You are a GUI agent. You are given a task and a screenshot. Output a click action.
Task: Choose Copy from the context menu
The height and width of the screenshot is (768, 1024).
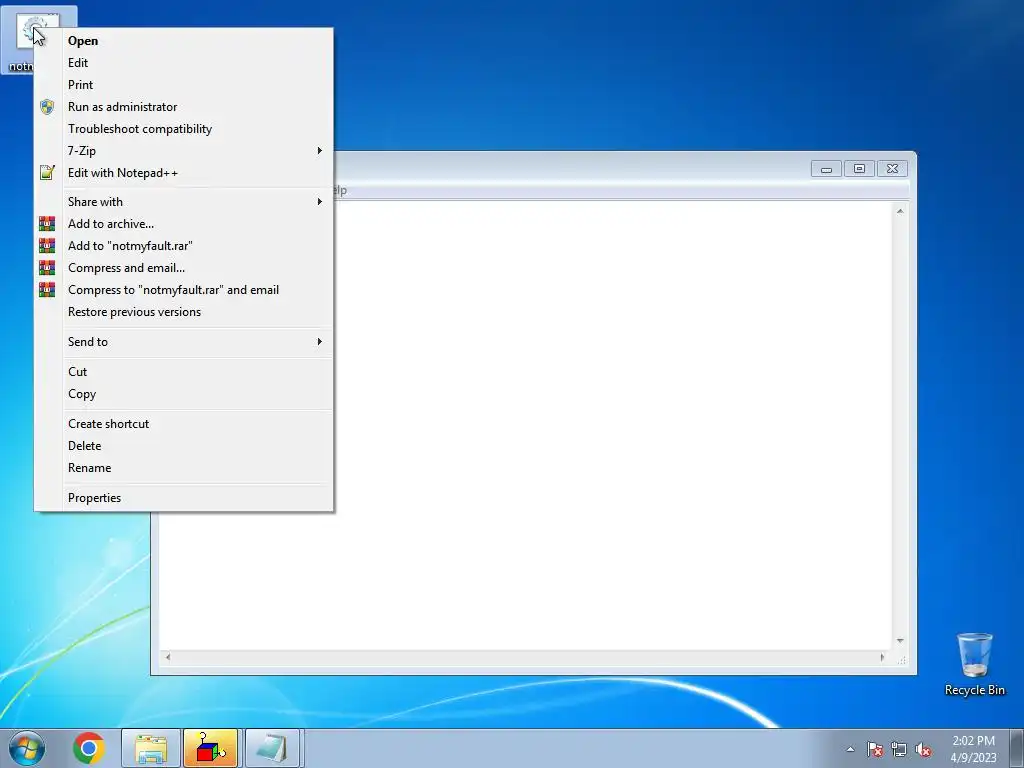pyautogui.click(x=184, y=394)
